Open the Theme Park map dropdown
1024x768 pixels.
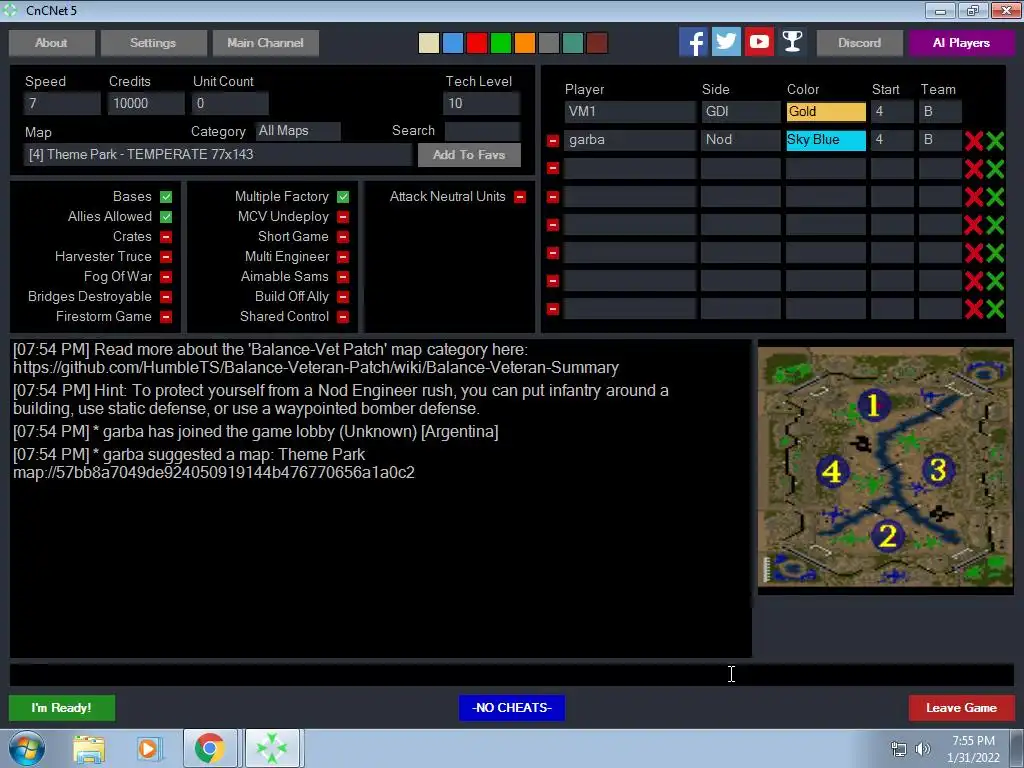click(x=218, y=155)
